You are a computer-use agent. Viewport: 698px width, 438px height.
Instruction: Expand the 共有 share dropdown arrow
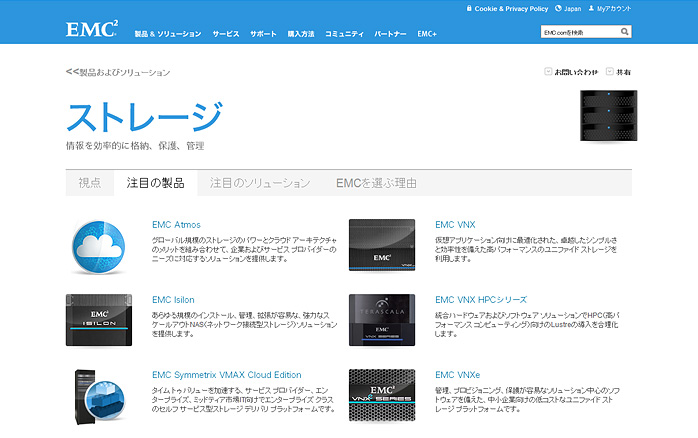click(x=609, y=71)
